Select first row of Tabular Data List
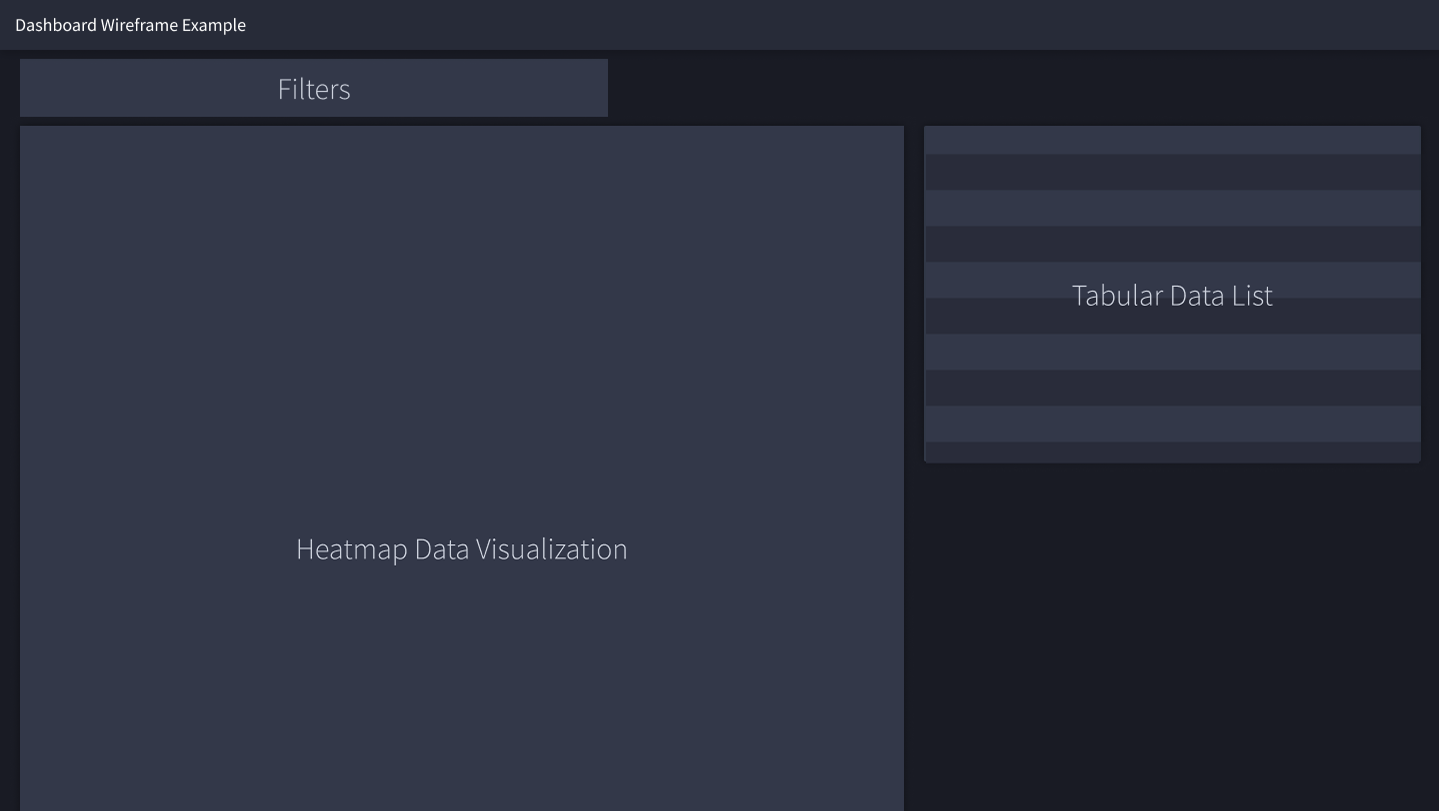 tap(1172, 140)
